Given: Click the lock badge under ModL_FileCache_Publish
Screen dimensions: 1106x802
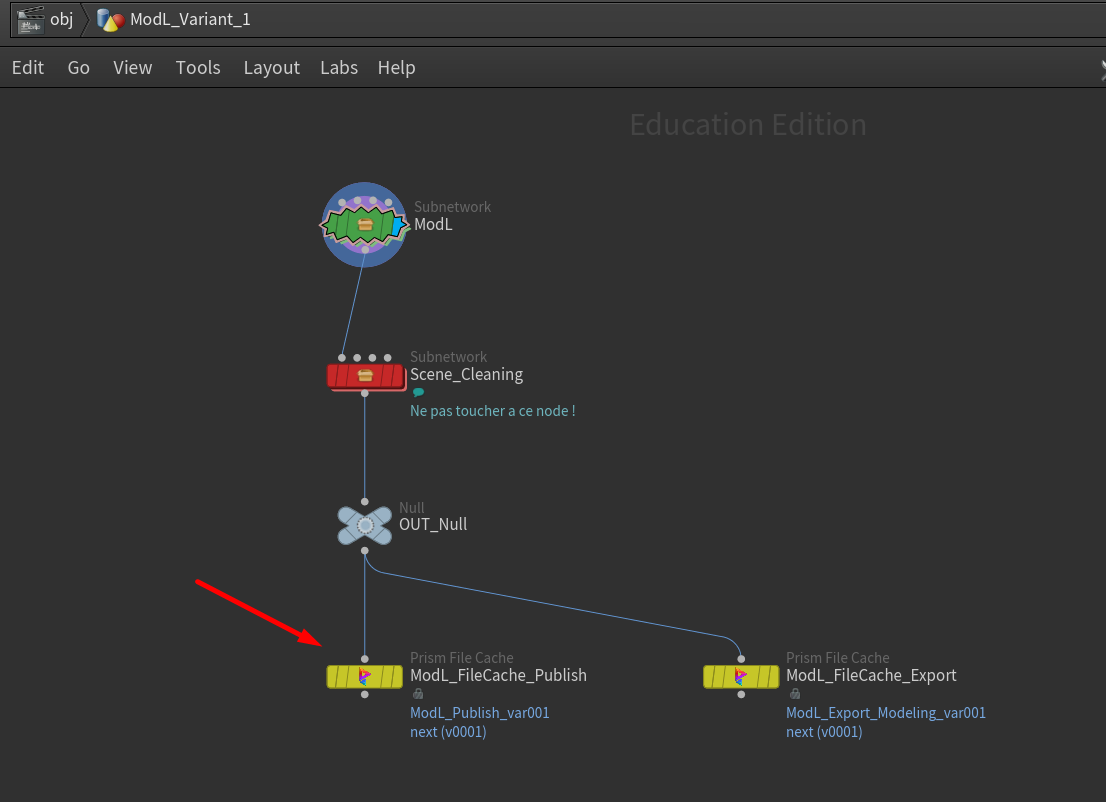Looking at the screenshot, I should pos(418,693).
